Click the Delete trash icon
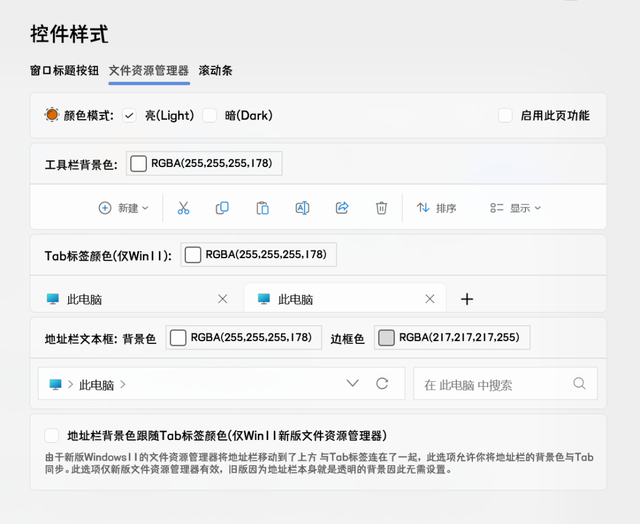 381,208
